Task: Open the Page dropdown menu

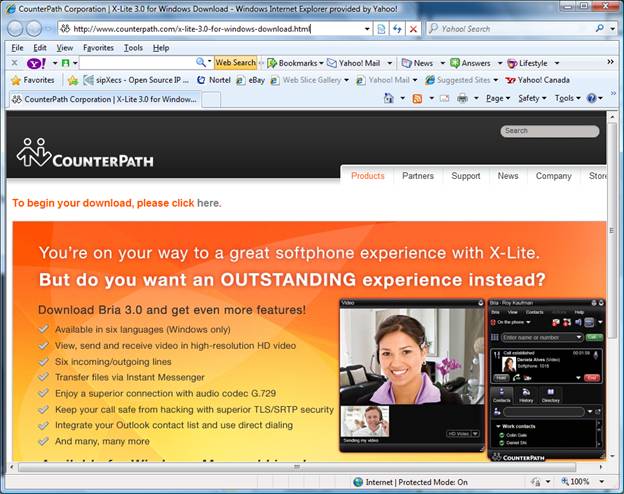Action: [498, 98]
